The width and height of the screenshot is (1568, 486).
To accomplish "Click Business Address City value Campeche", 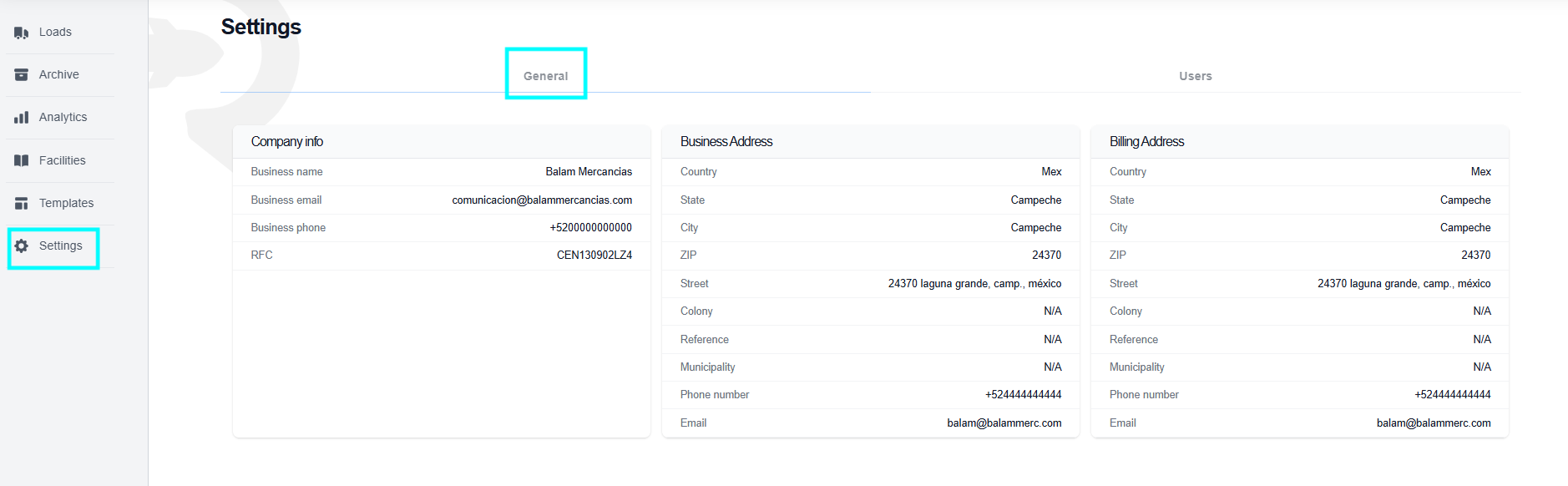I will pos(1036,228).
